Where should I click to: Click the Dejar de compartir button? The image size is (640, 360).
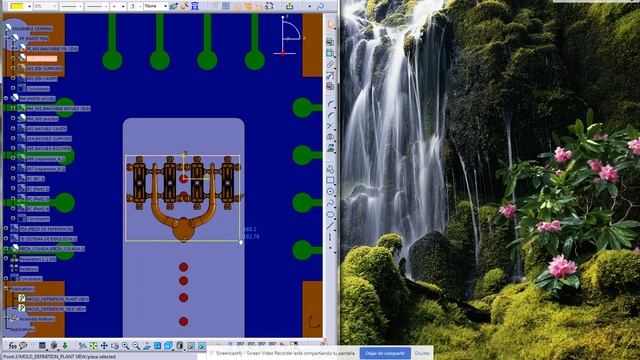point(385,353)
